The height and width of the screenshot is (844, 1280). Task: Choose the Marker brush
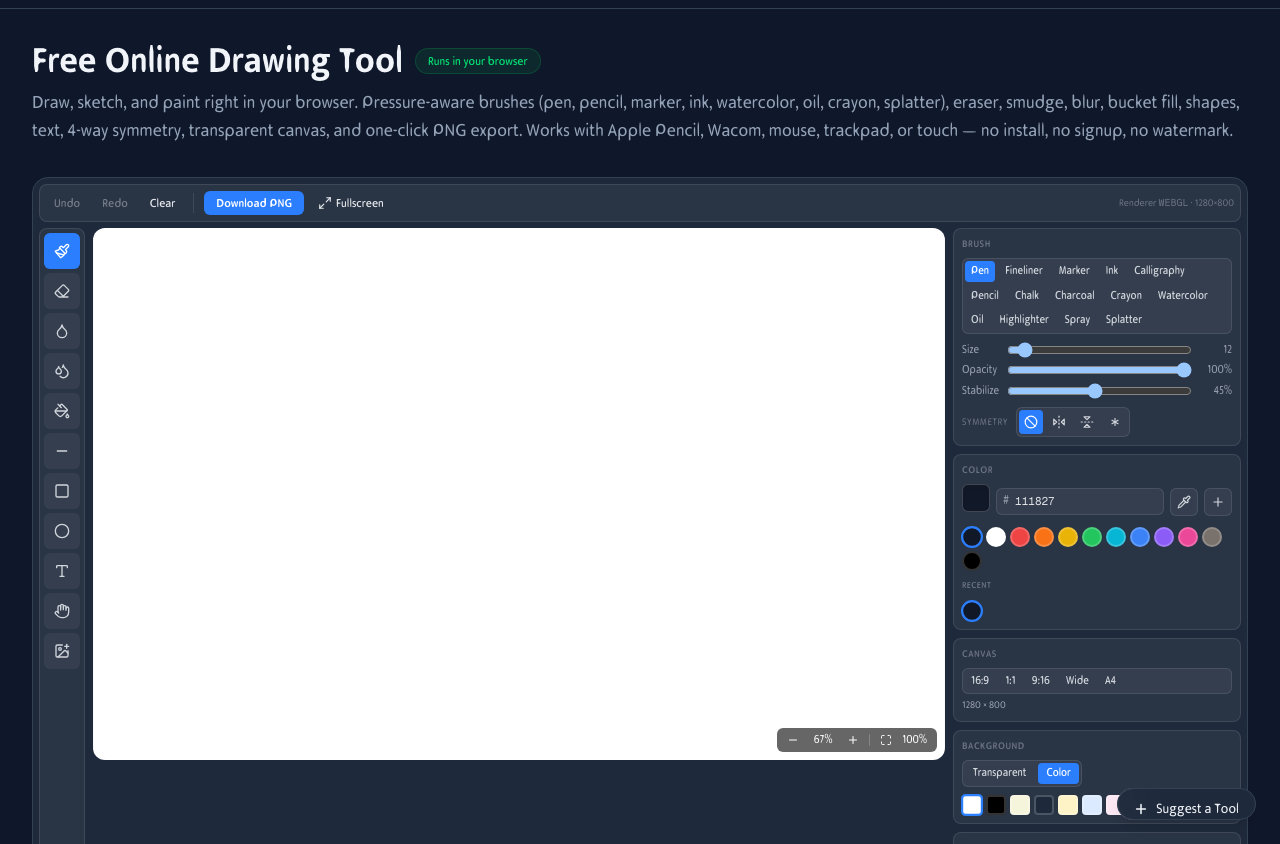[1074, 271]
